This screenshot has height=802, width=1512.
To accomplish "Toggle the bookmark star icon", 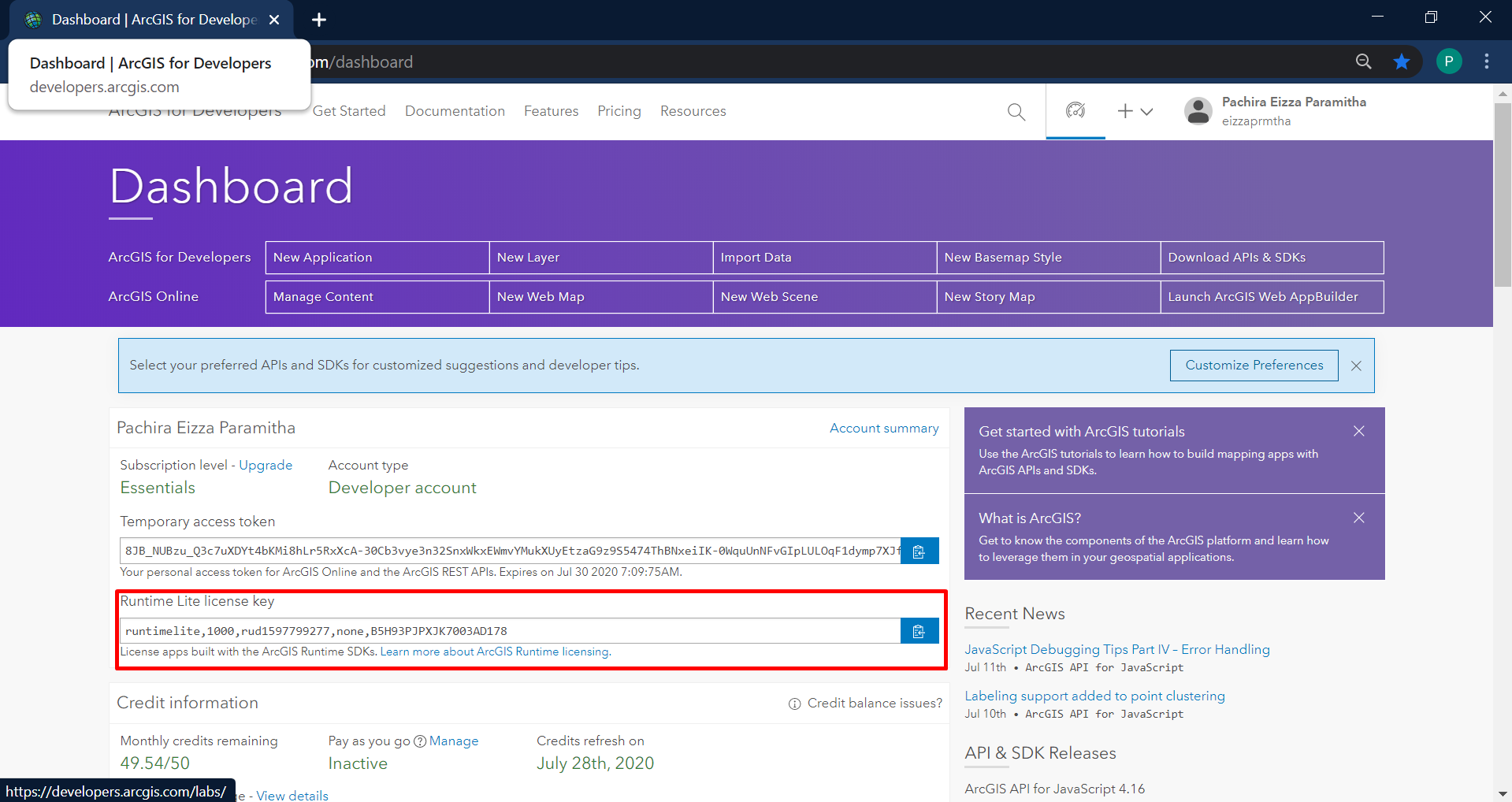I will pos(1402,61).
